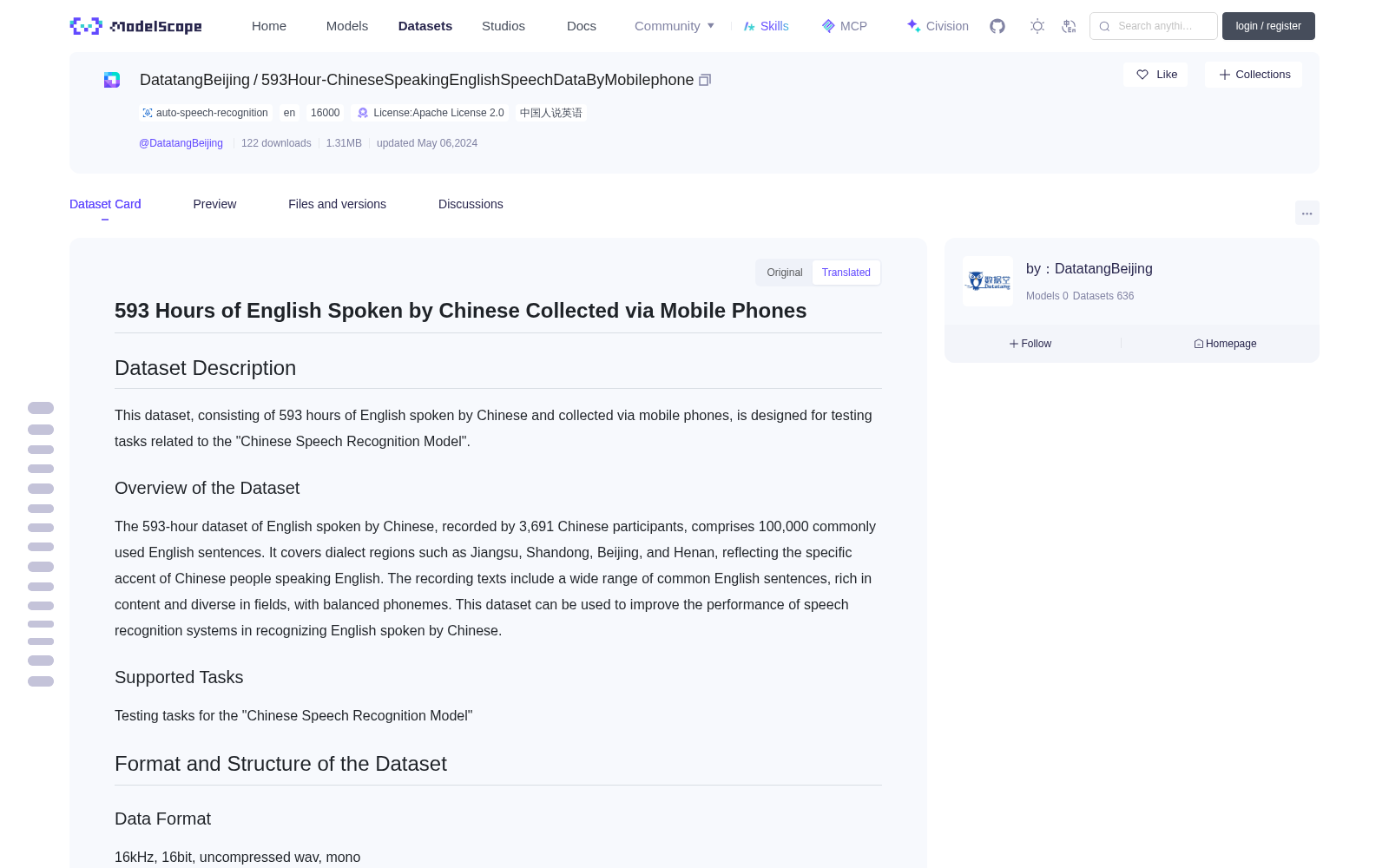Add to Collections
The width and height of the screenshot is (1389, 868).
[x=1254, y=75]
